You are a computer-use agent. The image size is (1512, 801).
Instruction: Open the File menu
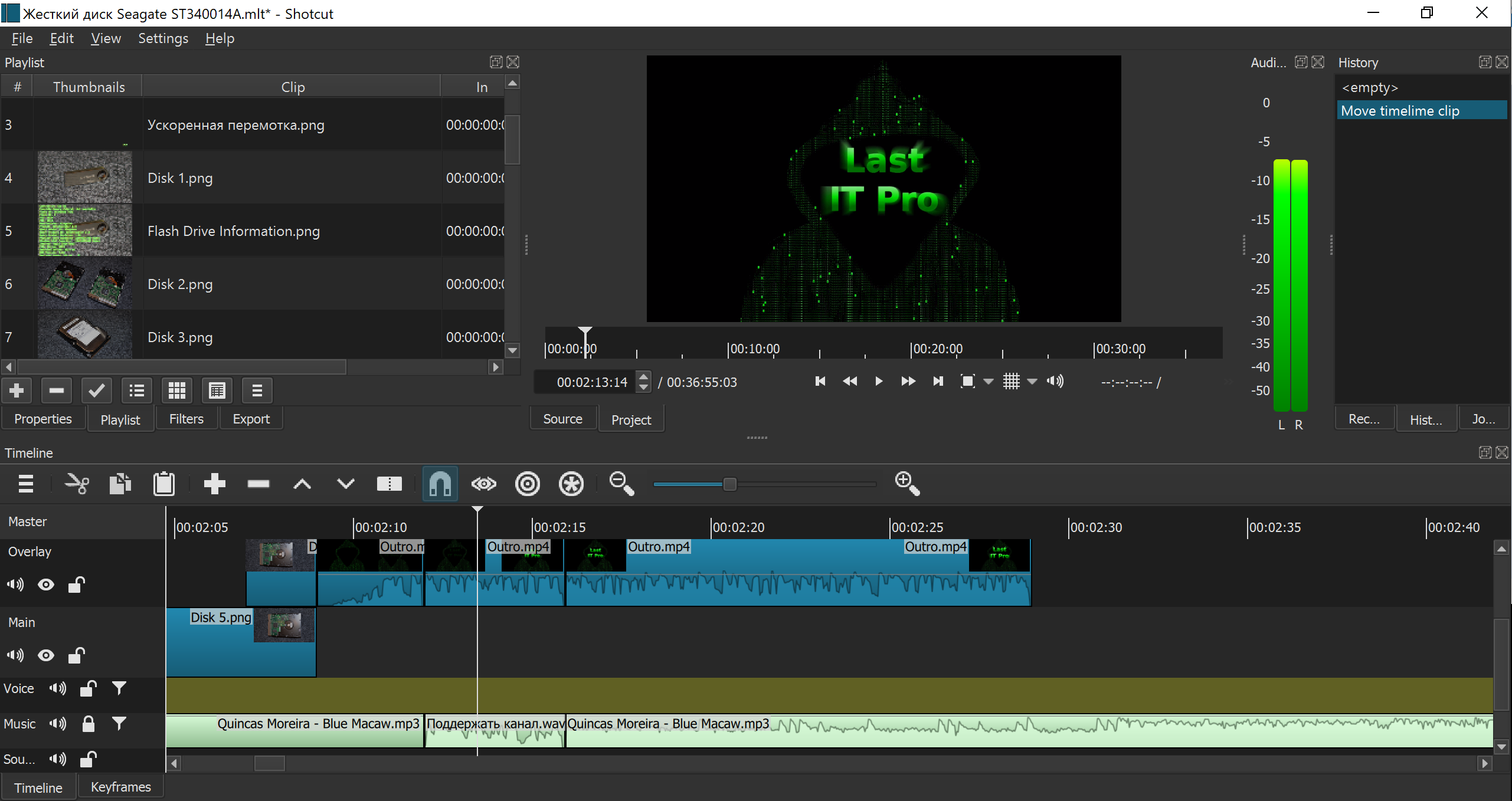(x=22, y=38)
